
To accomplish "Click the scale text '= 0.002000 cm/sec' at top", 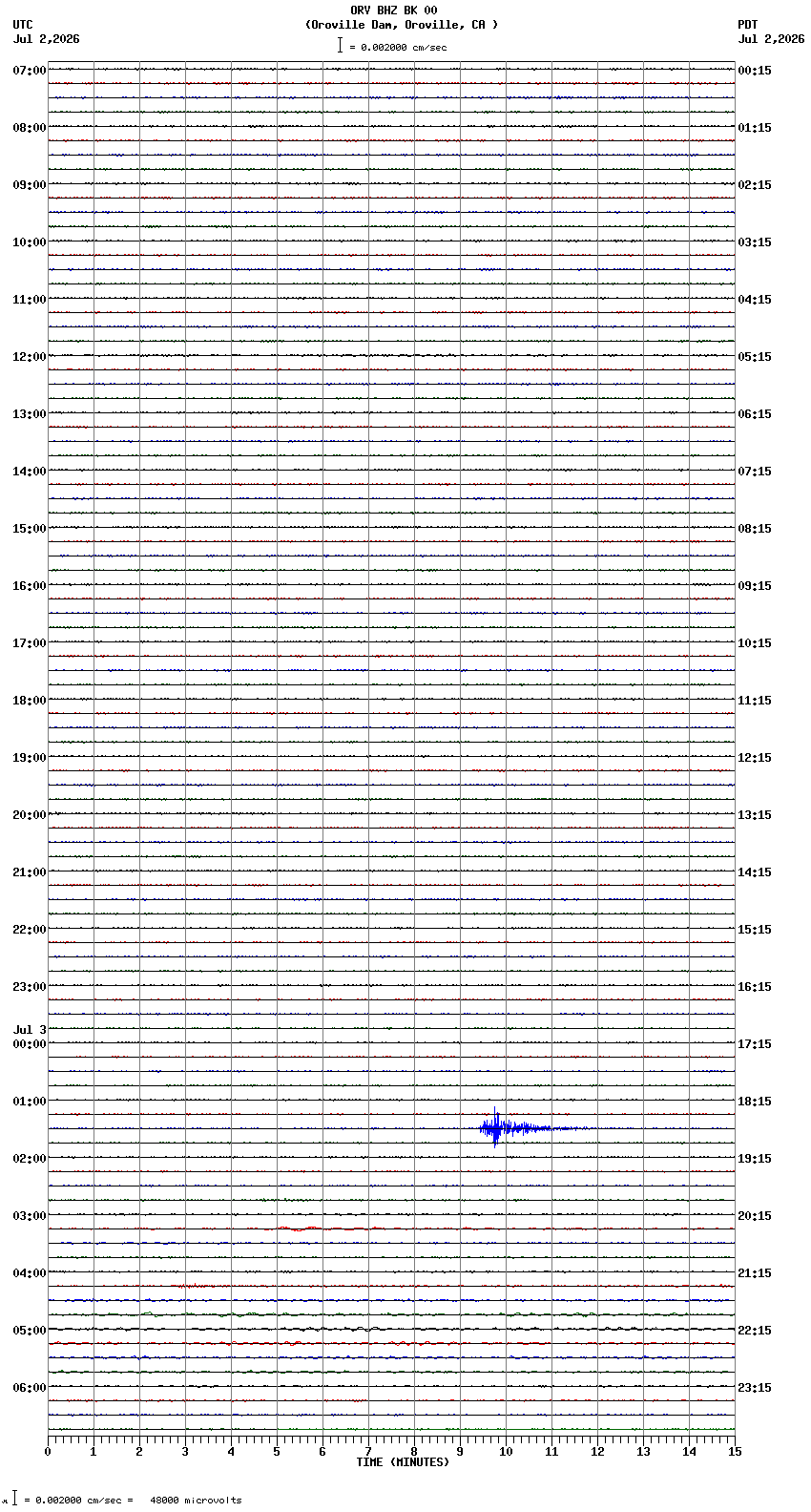I will [398, 48].
